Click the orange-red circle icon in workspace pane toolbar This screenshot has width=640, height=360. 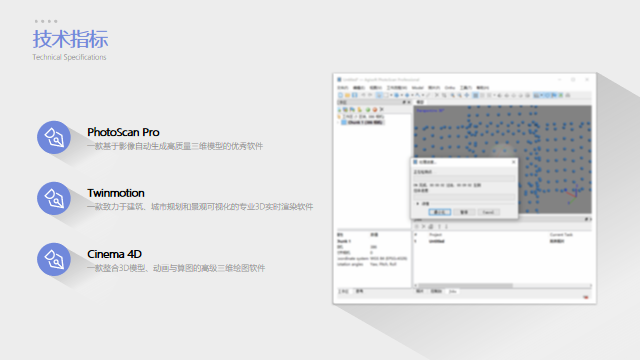click(375, 110)
